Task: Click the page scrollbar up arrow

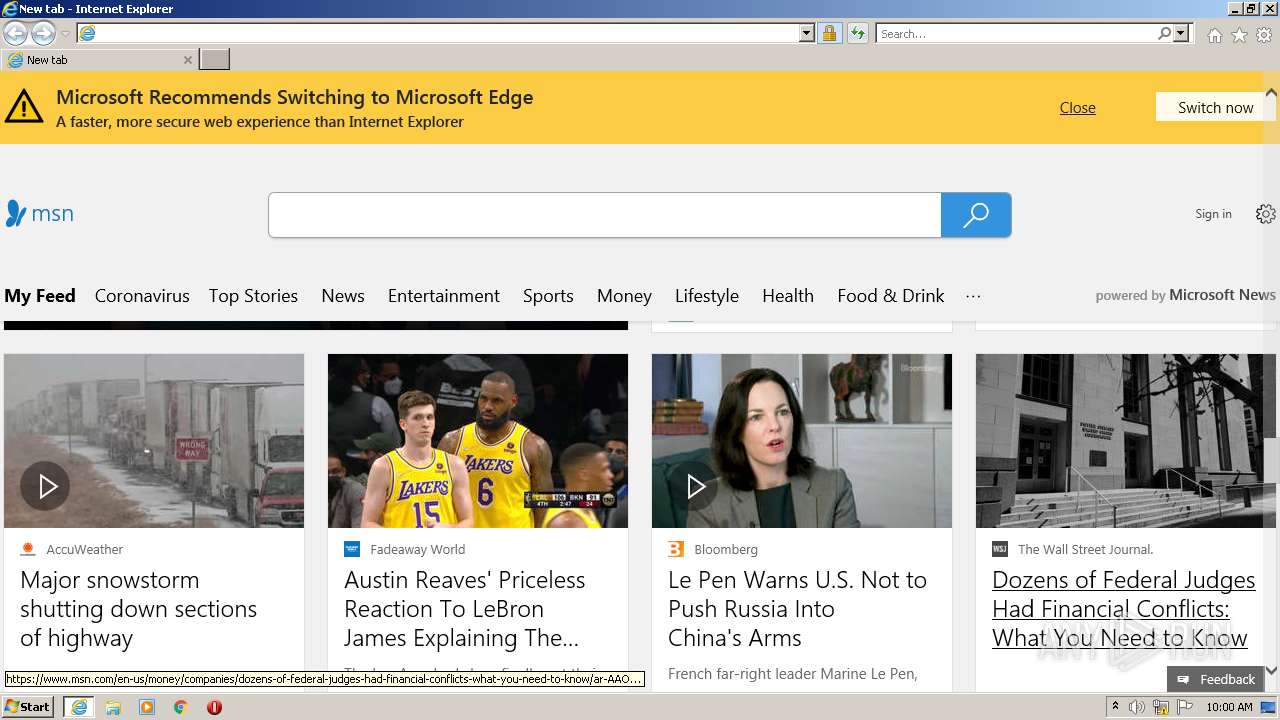Action: 1271,93
